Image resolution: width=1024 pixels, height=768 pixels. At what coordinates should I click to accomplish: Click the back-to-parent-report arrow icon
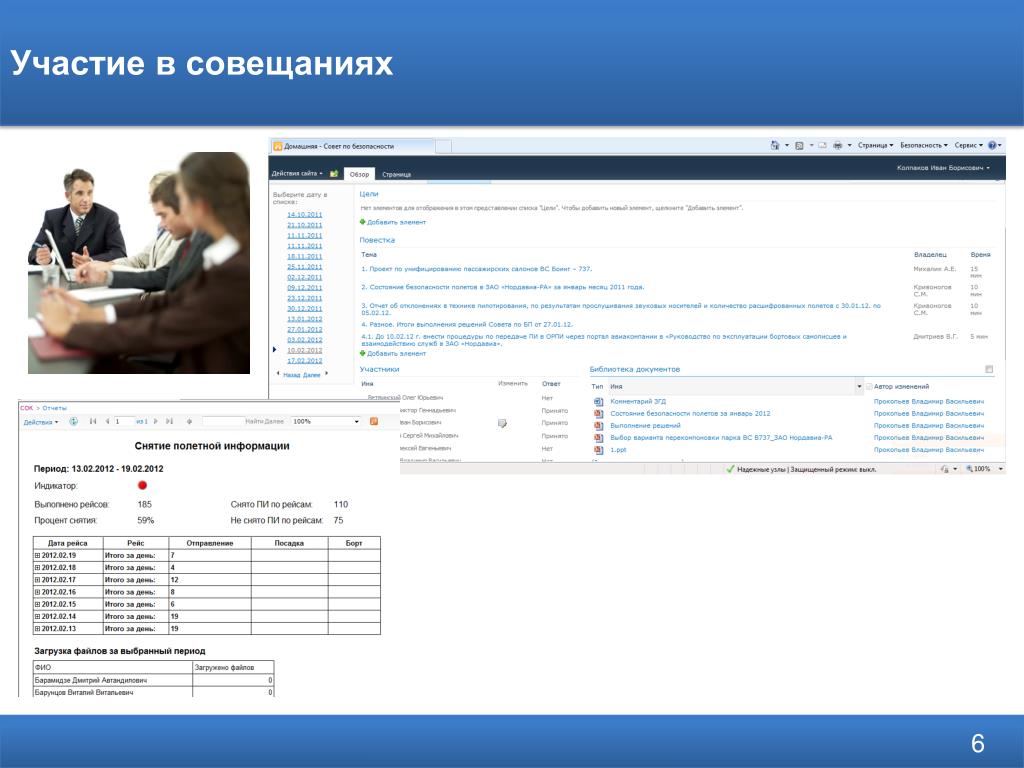[189, 422]
